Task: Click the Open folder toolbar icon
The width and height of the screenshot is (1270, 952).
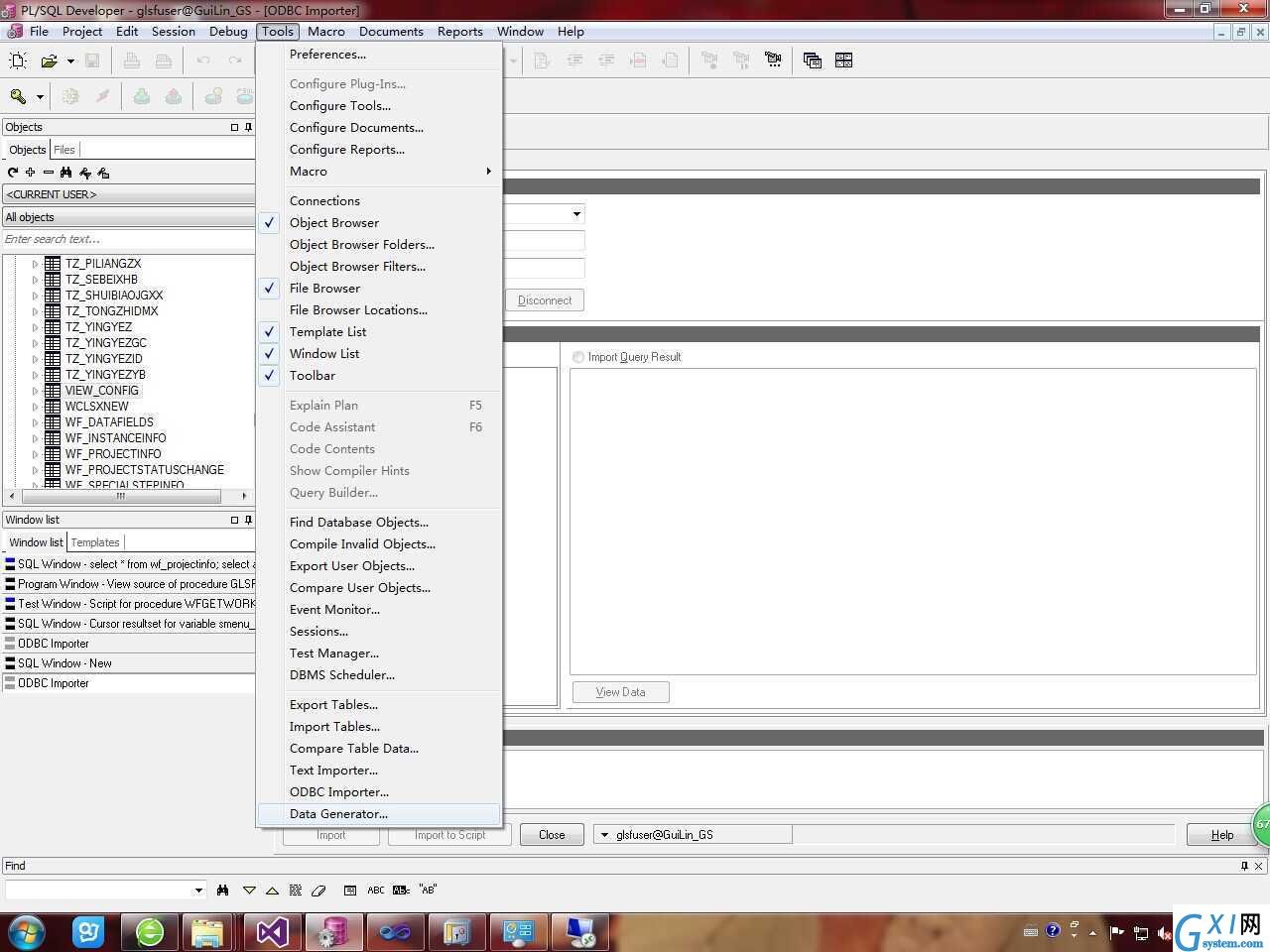Action: coord(49,60)
